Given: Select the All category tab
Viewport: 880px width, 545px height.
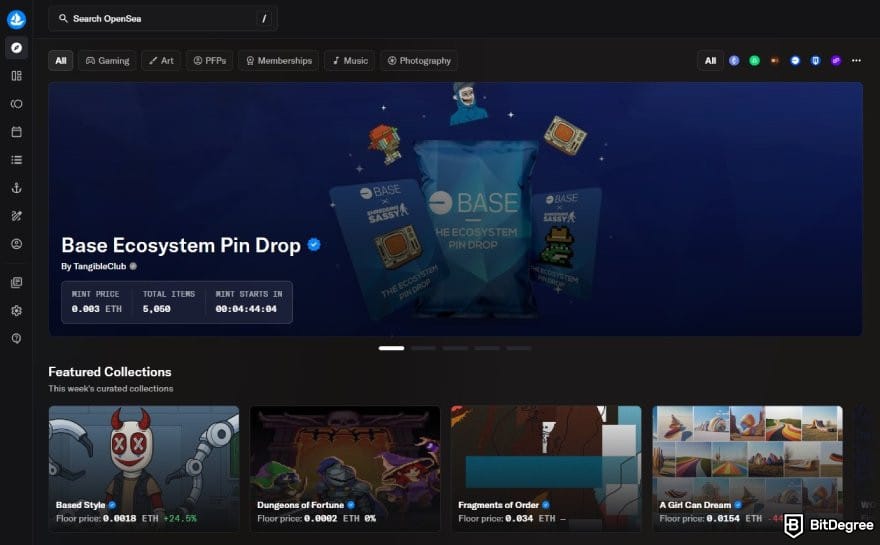Looking at the screenshot, I should tap(61, 61).
